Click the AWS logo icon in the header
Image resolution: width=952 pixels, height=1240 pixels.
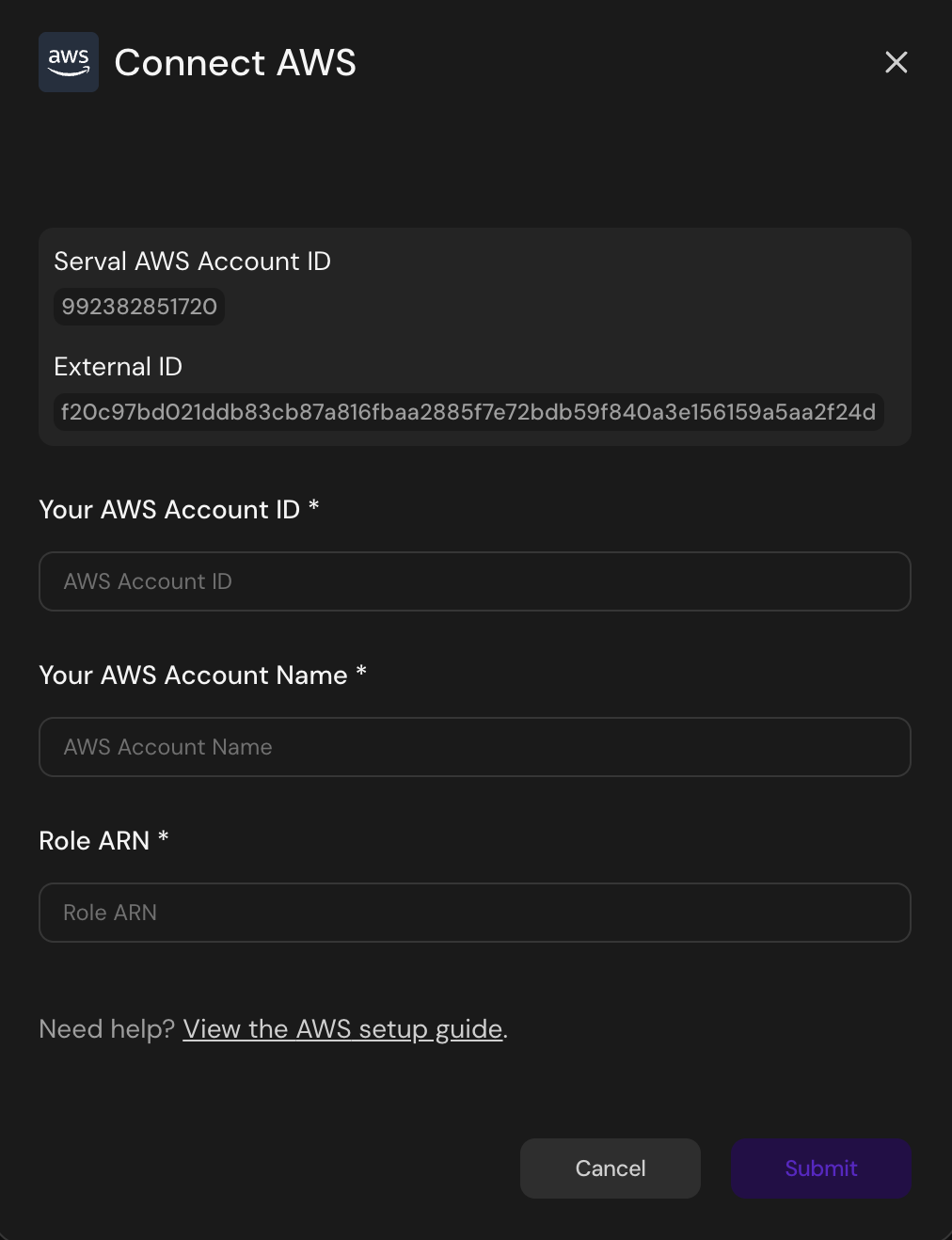tap(68, 61)
